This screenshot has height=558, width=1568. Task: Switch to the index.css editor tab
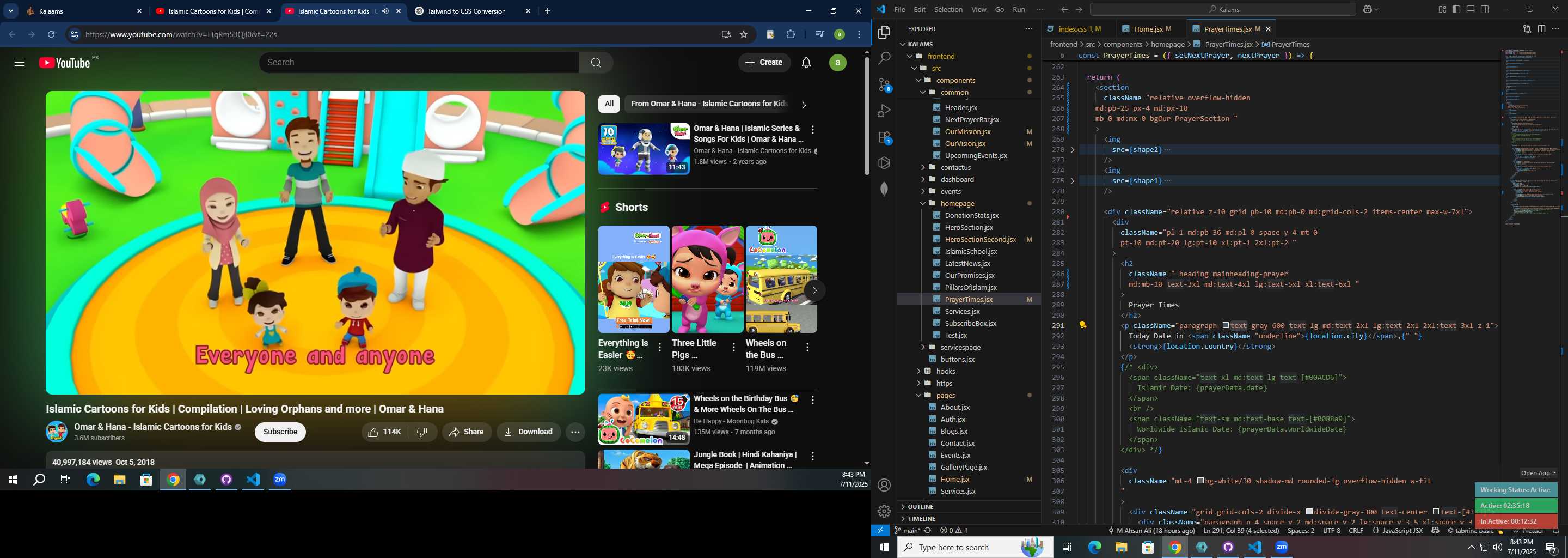1074,29
